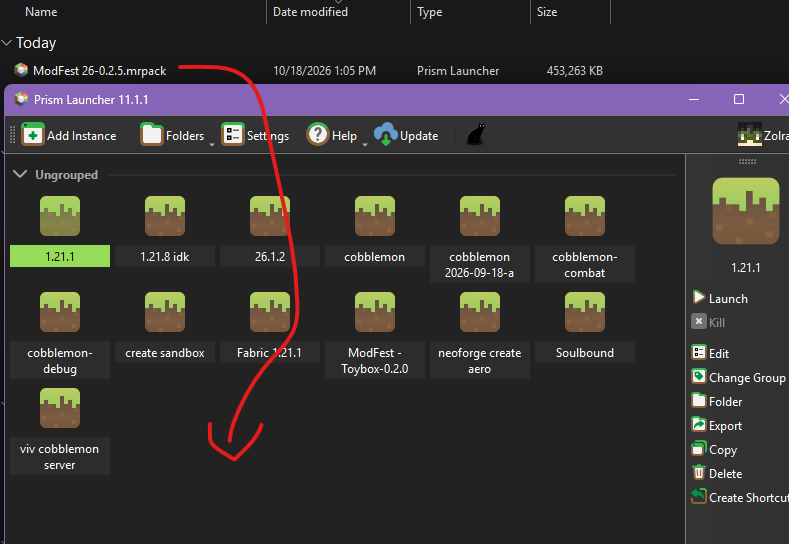
Task: Open the instance Folder
Action: coord(717,402)
